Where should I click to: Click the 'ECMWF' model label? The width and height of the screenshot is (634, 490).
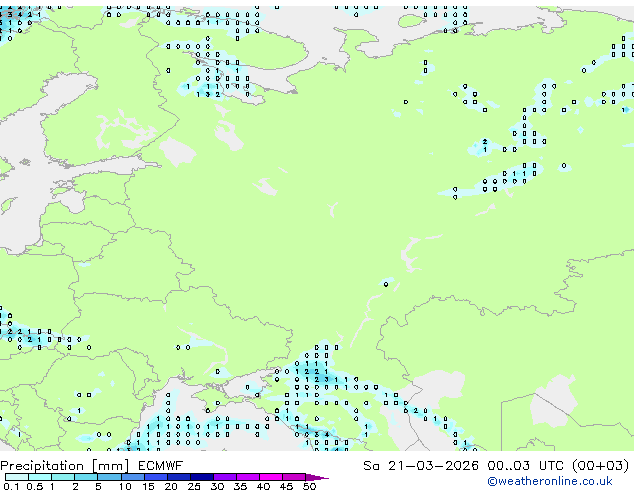(161, 466)
